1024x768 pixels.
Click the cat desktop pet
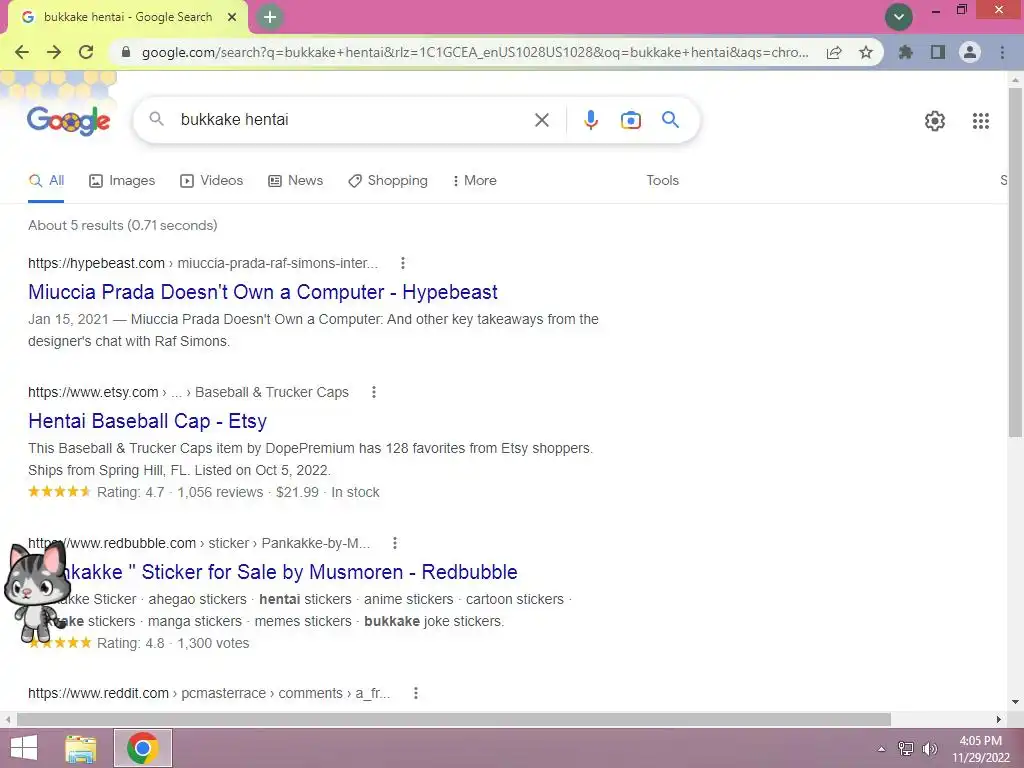pos(37,592)
